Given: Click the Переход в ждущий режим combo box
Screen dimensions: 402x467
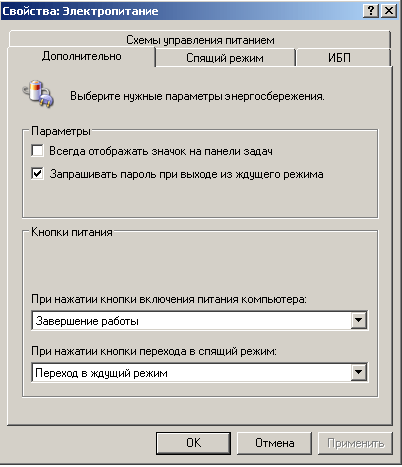Looking at the screenshot, I should (x=200, y=372).
